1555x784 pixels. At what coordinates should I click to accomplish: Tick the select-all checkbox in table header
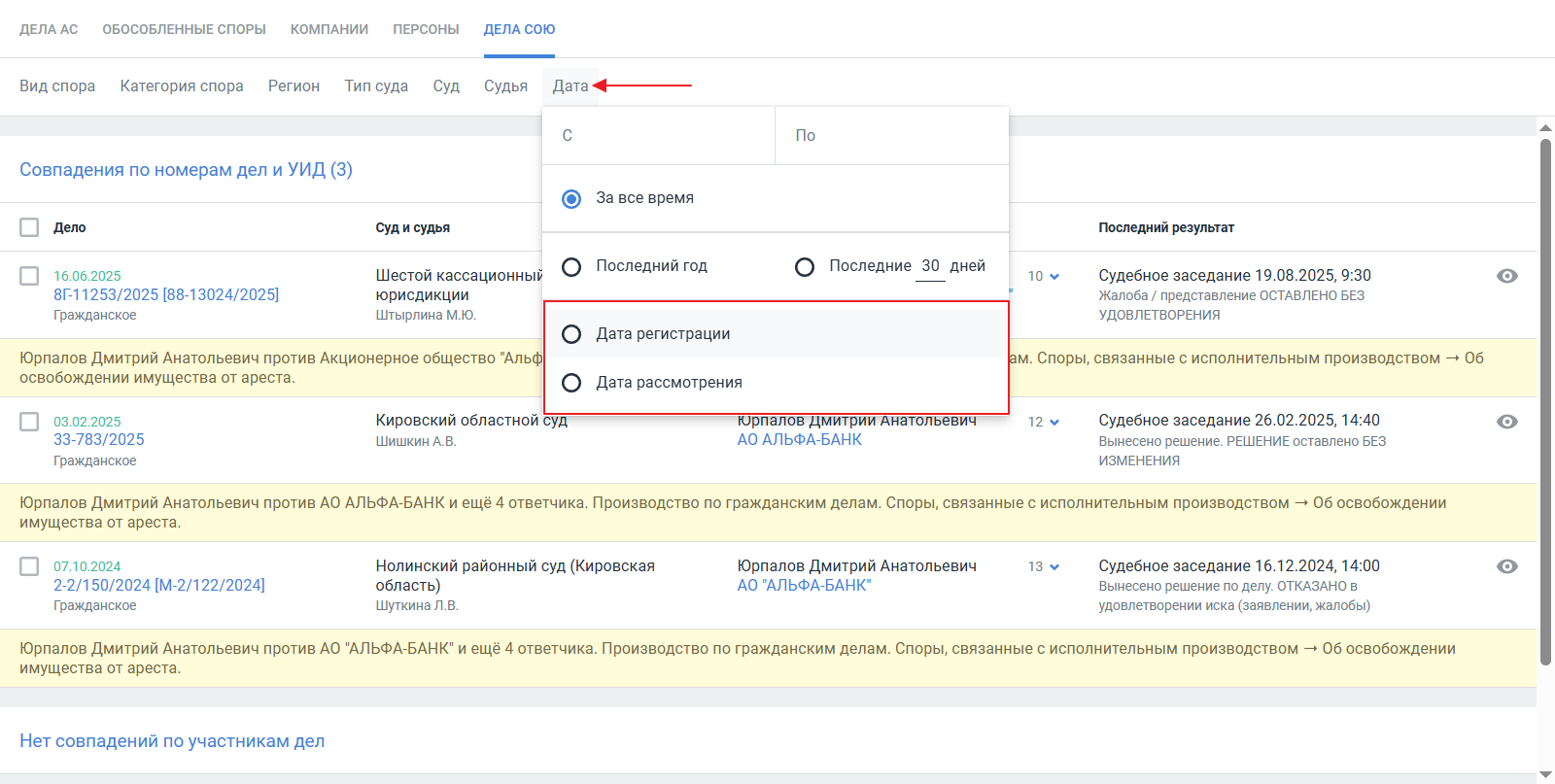29,227
